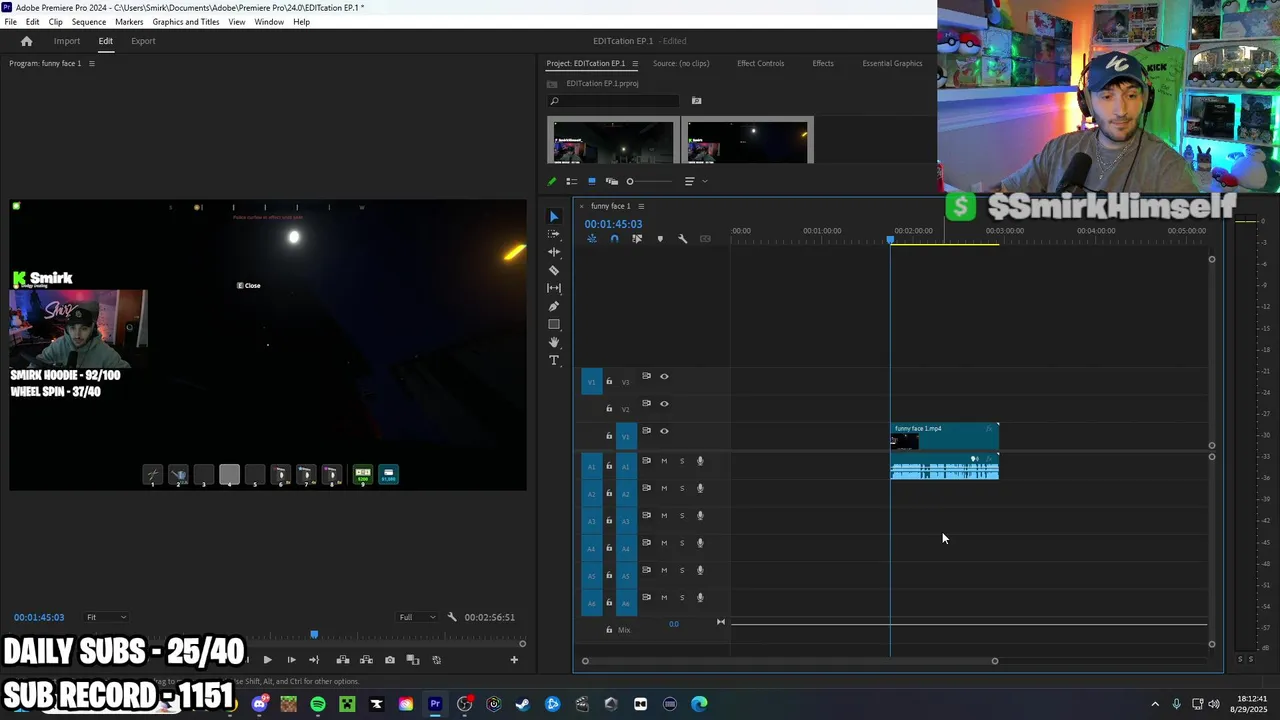Click Export Frame camera button

click(x=390, y=660)
